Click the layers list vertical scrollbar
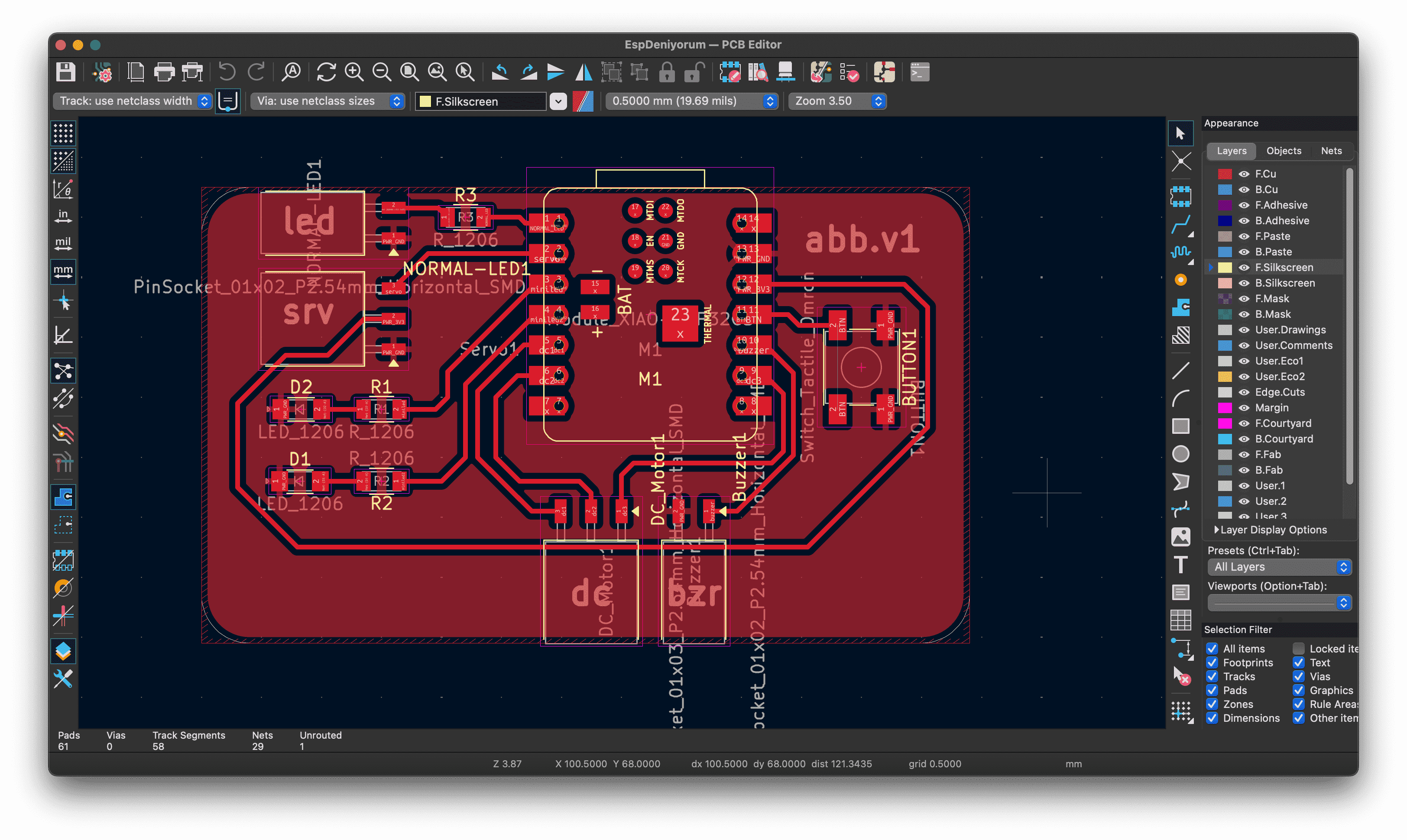The image size is (1407, 840). 1349,326
